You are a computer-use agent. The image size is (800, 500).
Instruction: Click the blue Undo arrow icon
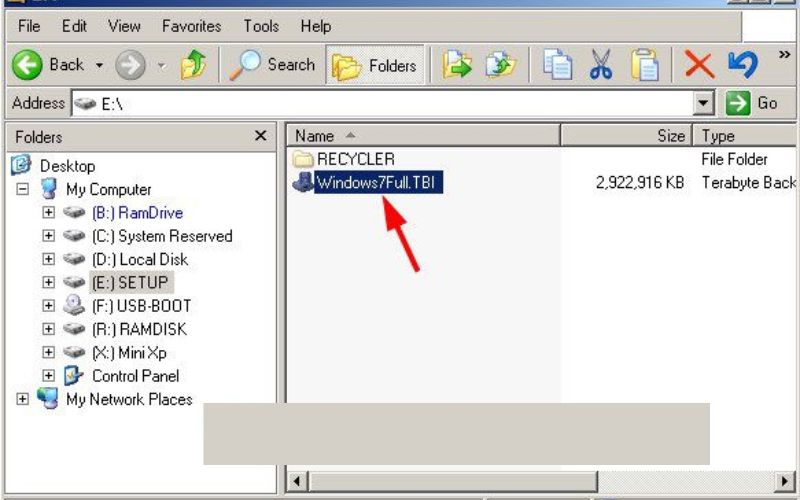(x=743, y=65)
